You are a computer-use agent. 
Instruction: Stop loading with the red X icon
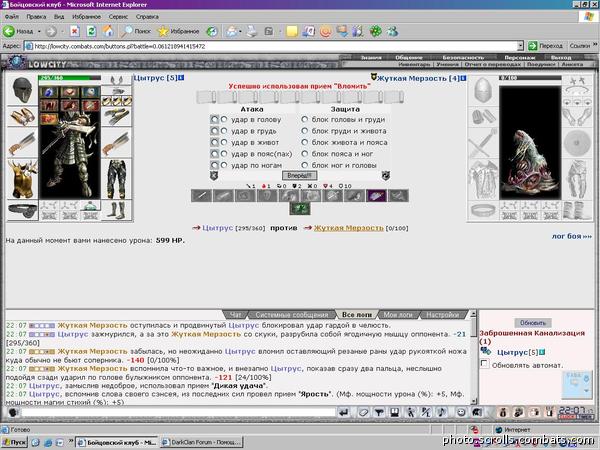click(74, 31)
